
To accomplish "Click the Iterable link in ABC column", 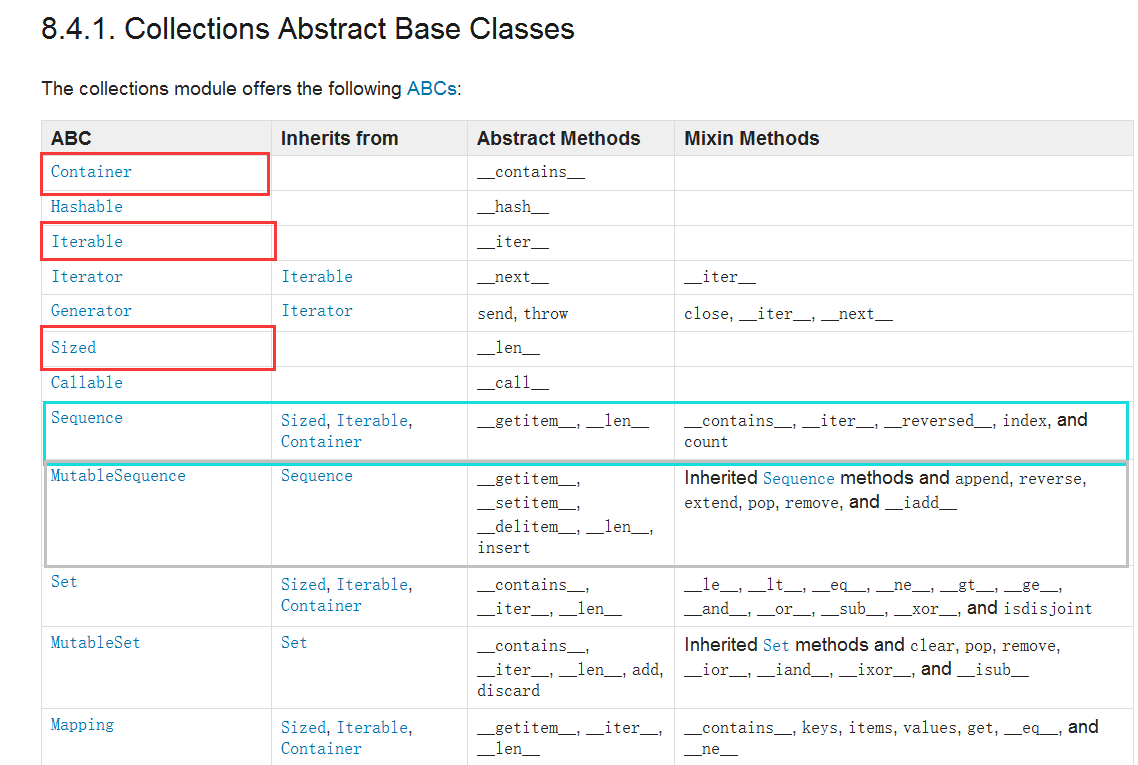I will click(87, 242).
